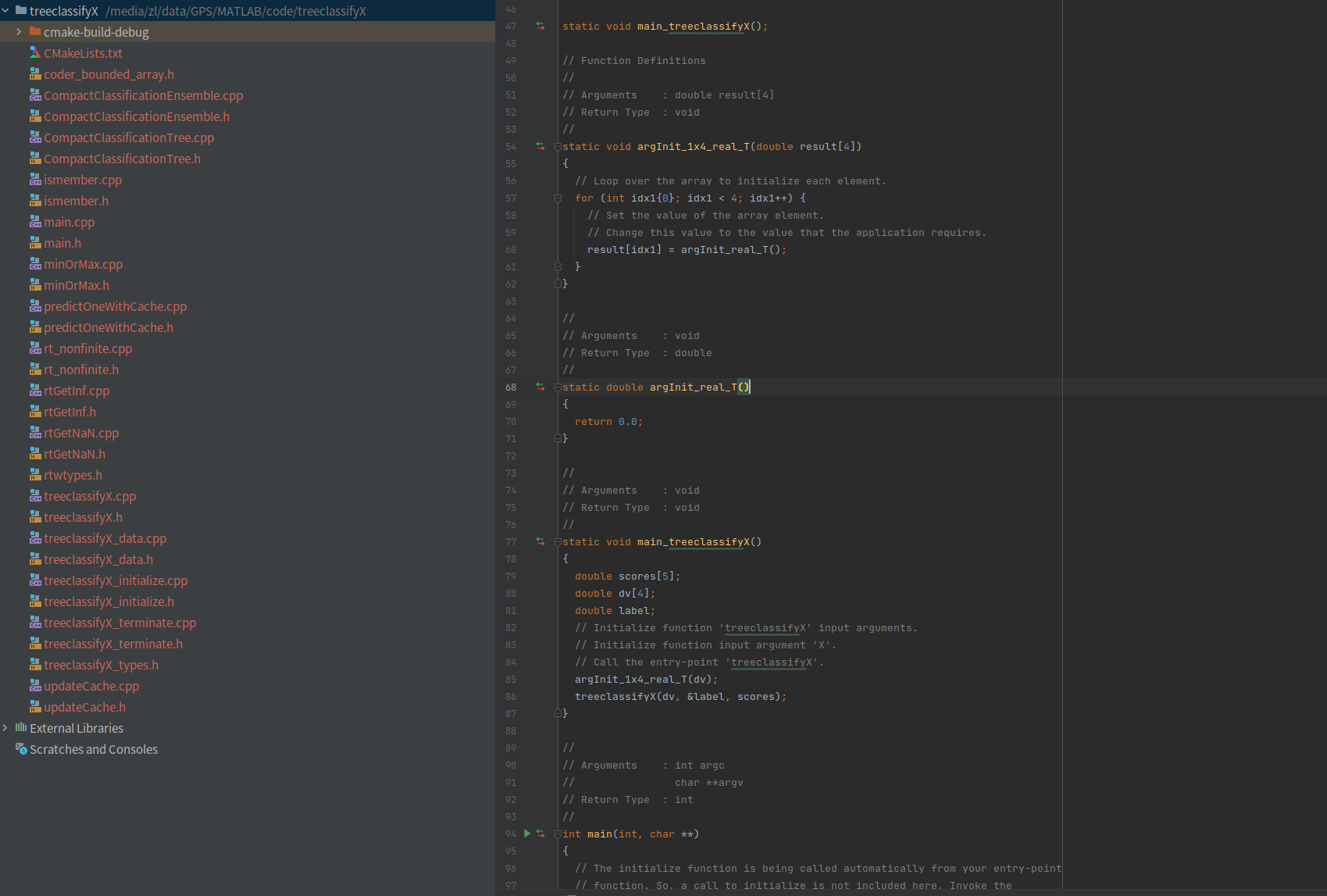Click the treeclassifyX_data.h file icon
This screenshot has width=1327, height=896.
[x=35, y=559]
